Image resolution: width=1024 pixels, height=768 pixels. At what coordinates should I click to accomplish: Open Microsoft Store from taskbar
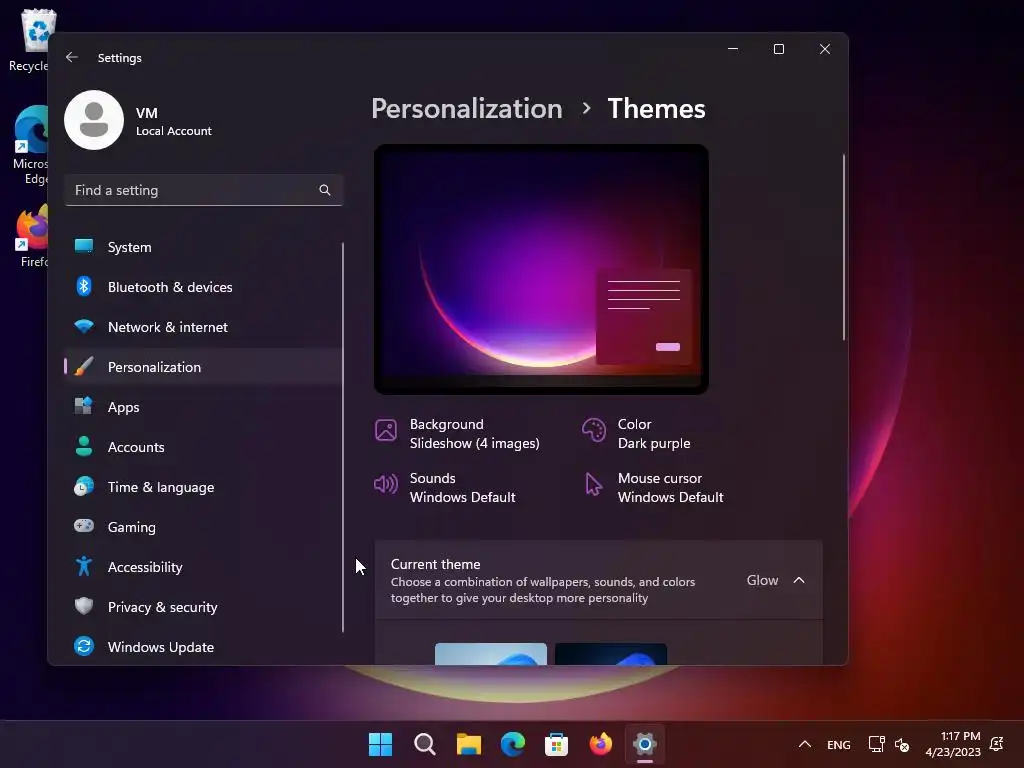click(556, 744)
